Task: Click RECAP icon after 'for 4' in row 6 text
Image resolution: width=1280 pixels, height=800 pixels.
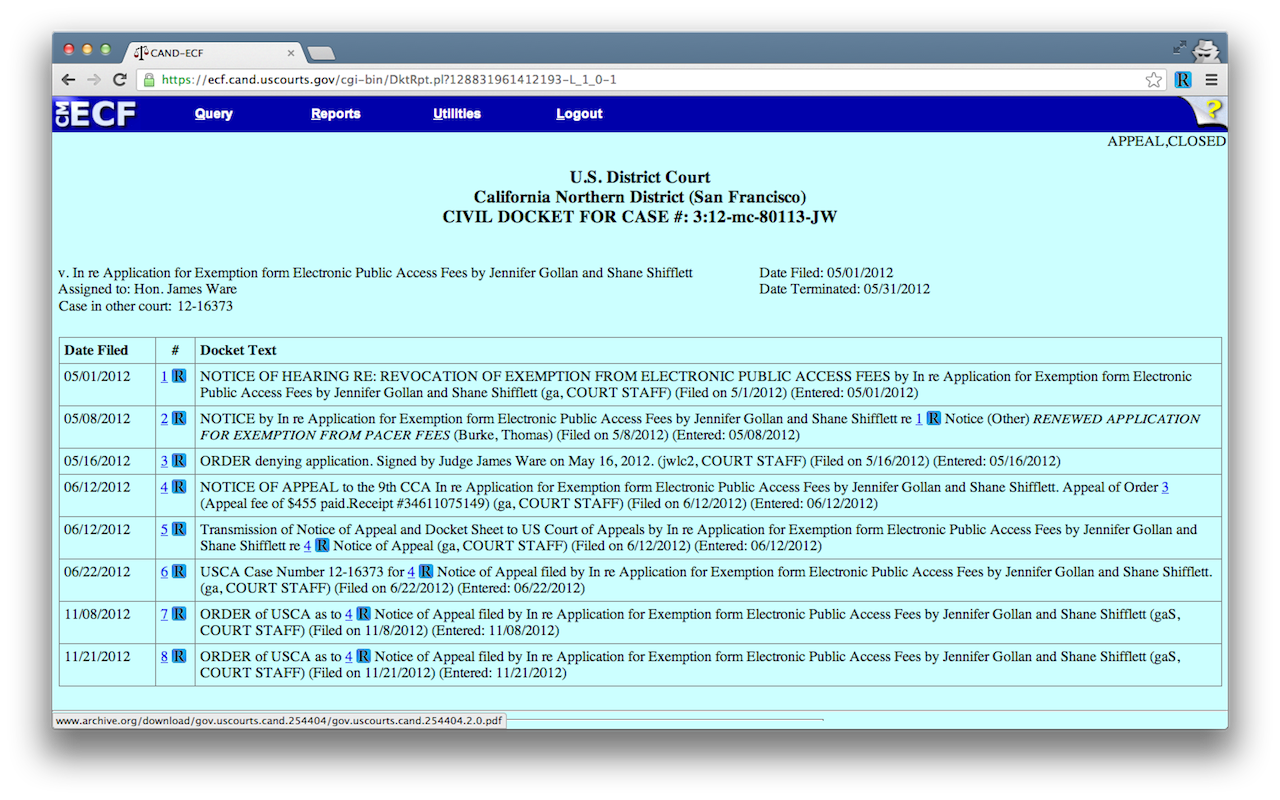Action: point(426,572)
